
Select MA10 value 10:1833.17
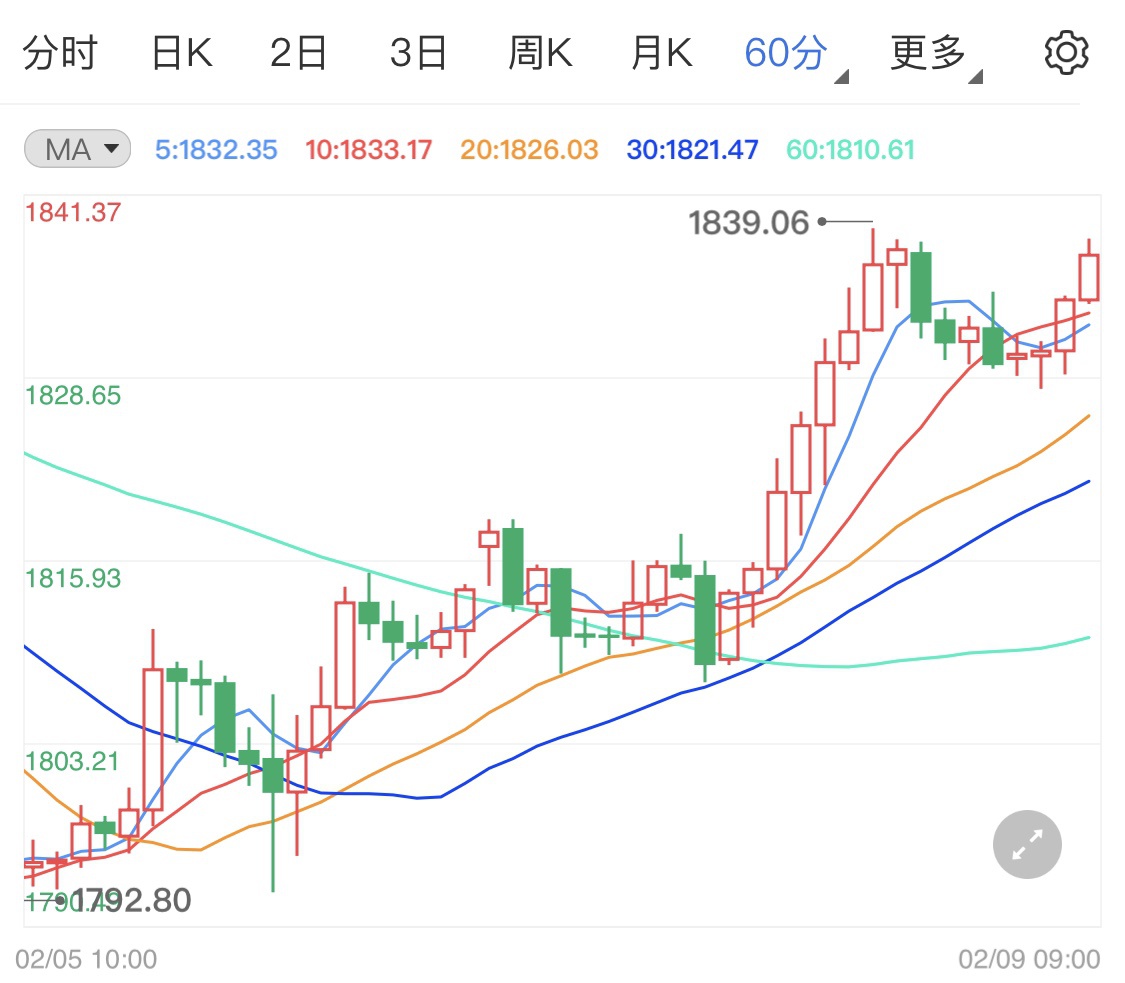tap(369, 150)
